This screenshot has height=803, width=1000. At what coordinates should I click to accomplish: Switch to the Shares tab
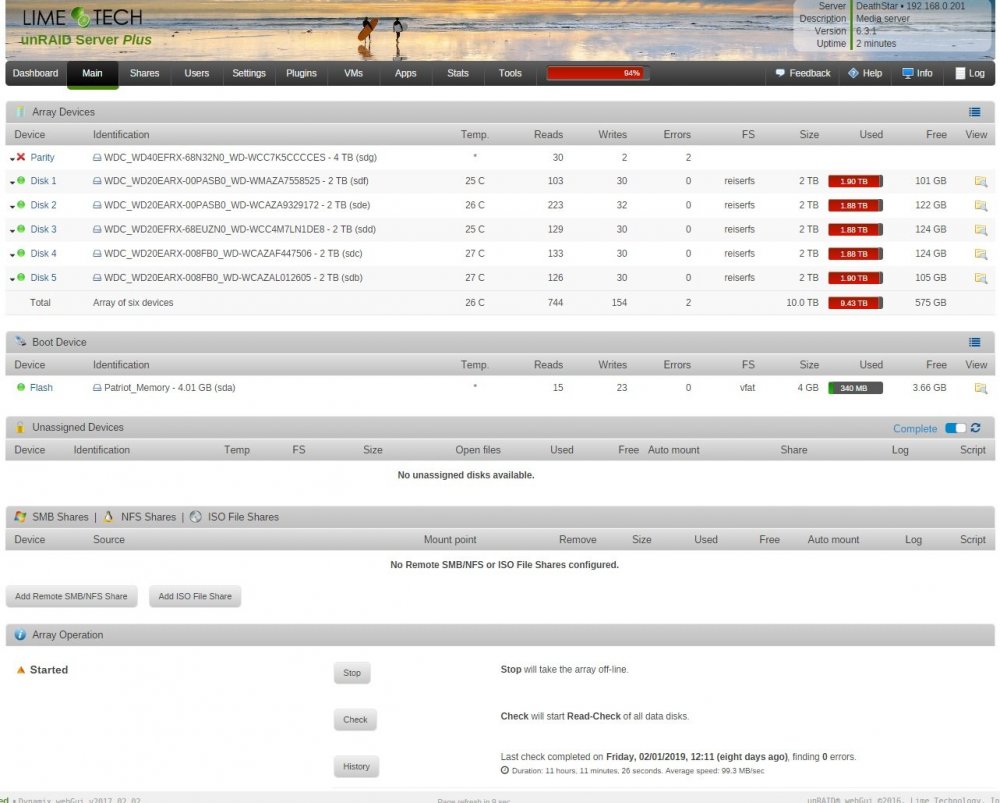[x=145, y=73]
